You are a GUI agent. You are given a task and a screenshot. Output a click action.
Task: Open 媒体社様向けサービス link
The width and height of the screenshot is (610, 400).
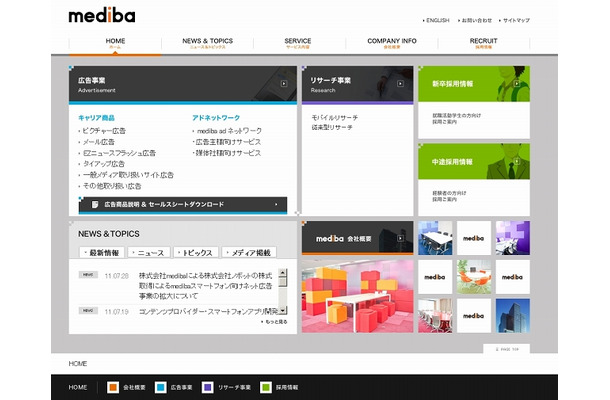click(x=228, y=153)
